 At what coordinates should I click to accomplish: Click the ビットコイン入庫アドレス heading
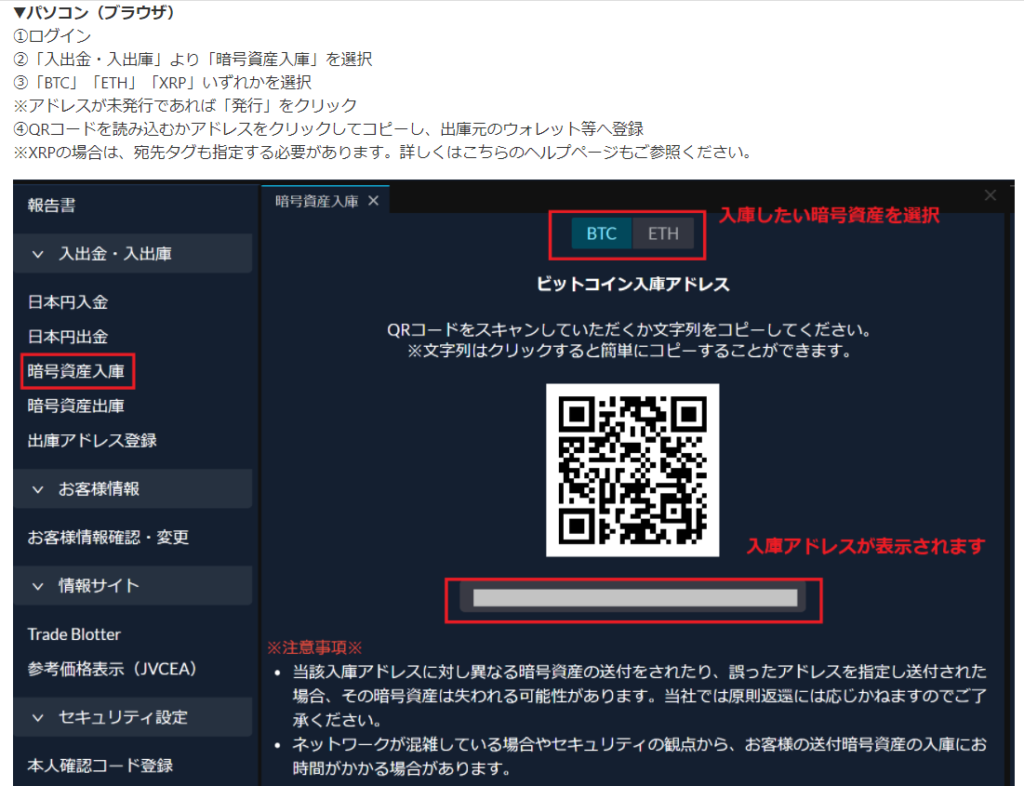[633, 284]
